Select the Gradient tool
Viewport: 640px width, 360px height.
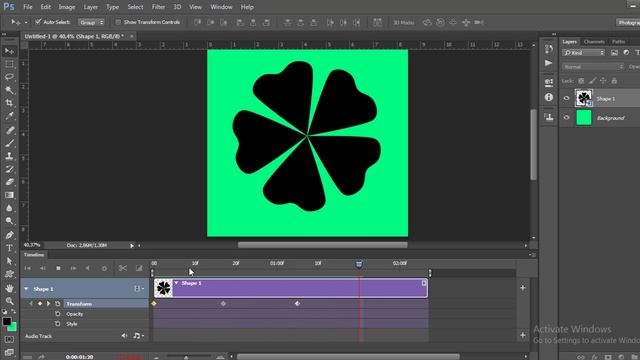9,195
